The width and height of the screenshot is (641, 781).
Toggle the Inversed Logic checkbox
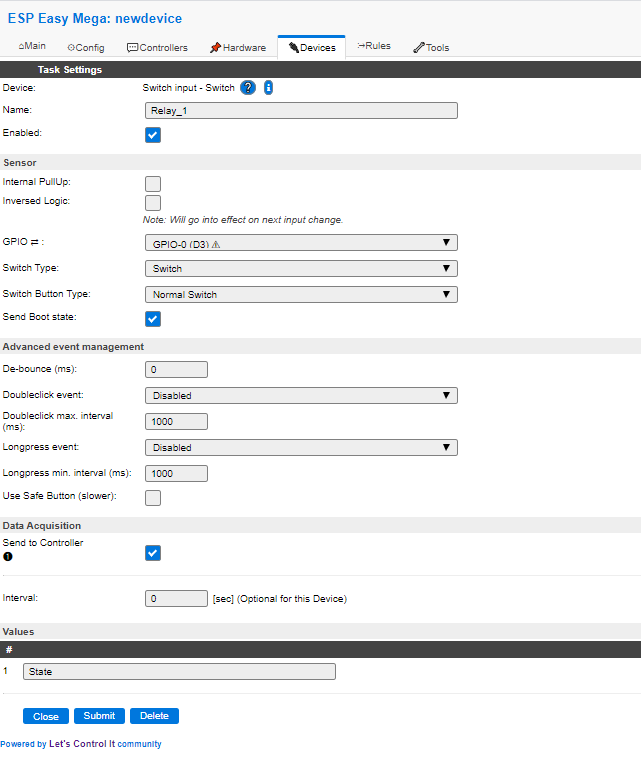153,203
